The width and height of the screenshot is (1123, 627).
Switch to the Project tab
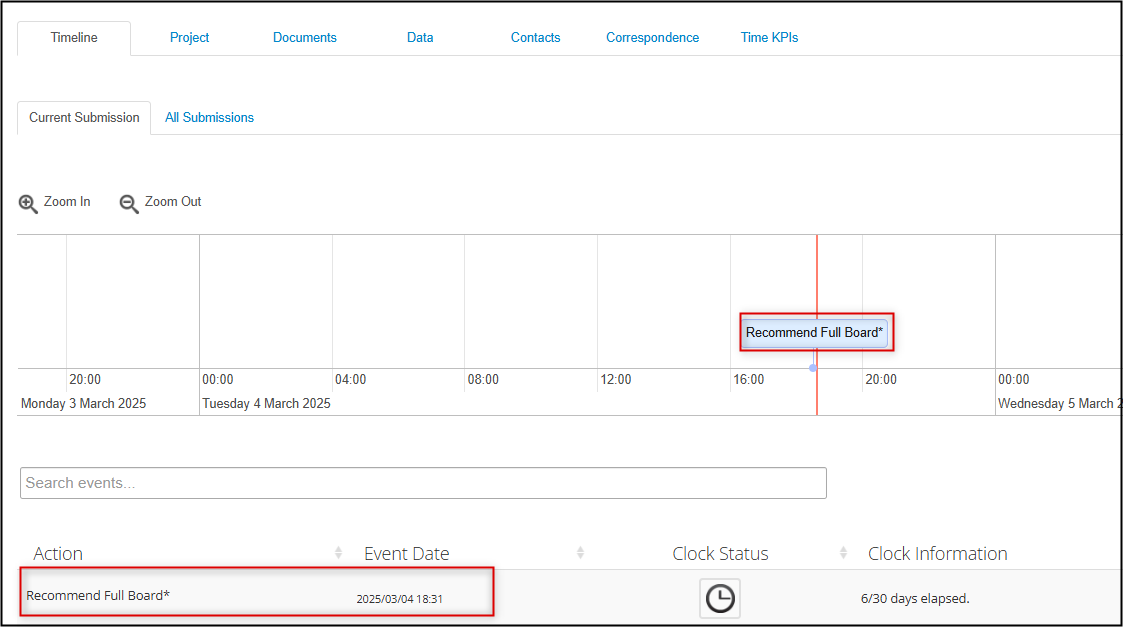coord(189,38)
